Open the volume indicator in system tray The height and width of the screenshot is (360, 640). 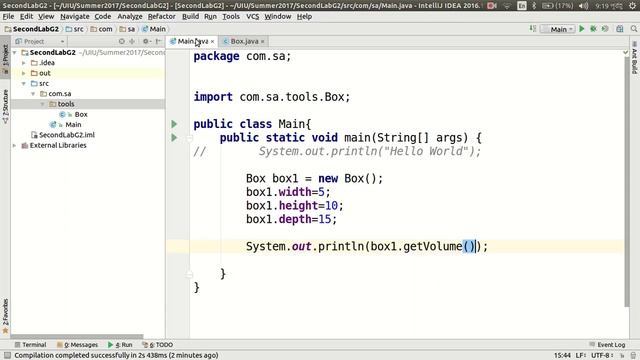coord(584,6)
